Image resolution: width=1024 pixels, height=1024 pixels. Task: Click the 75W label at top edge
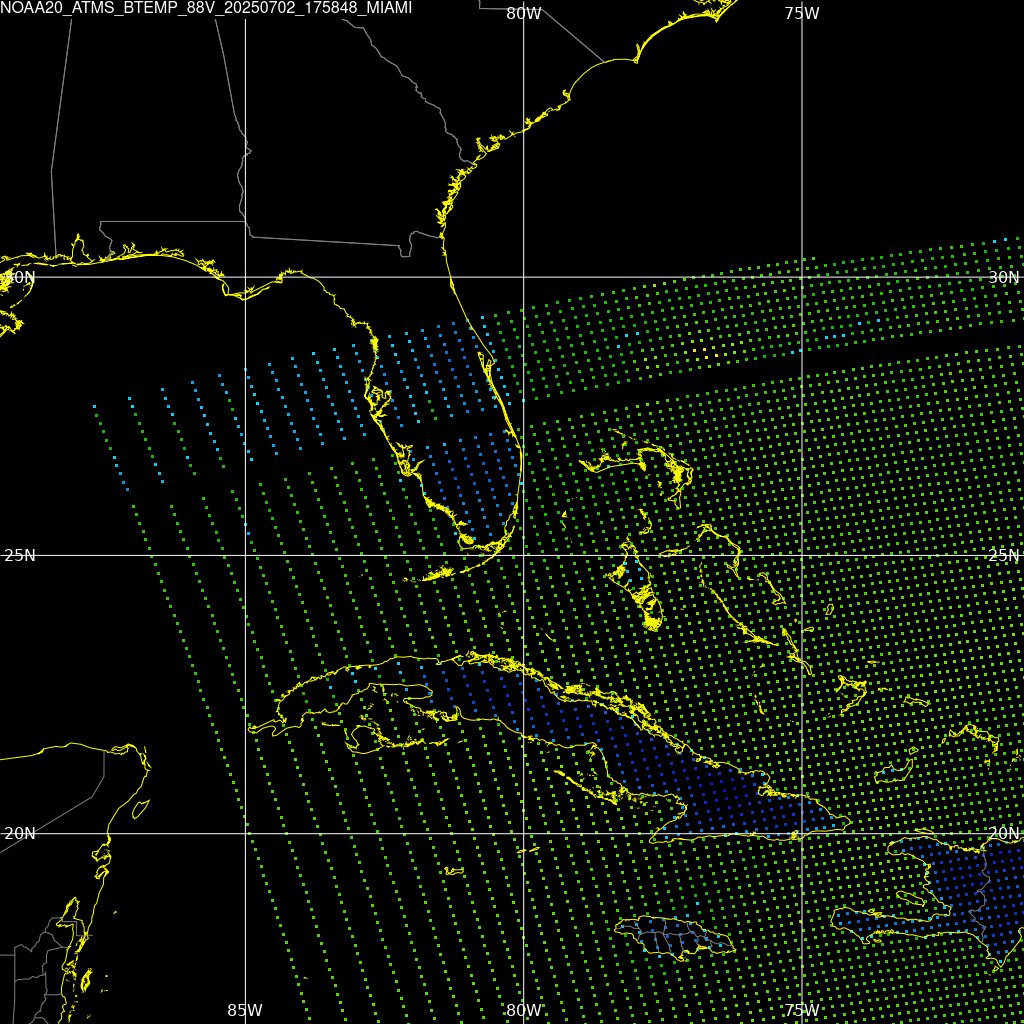[802, 14]
